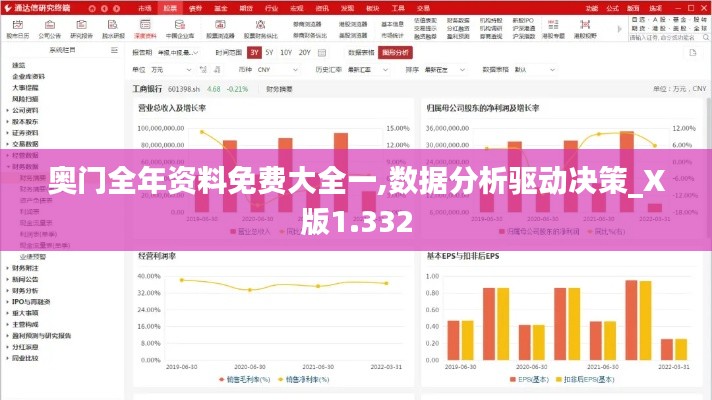Click the 新股IPO toolbar link

click(523, 21)
